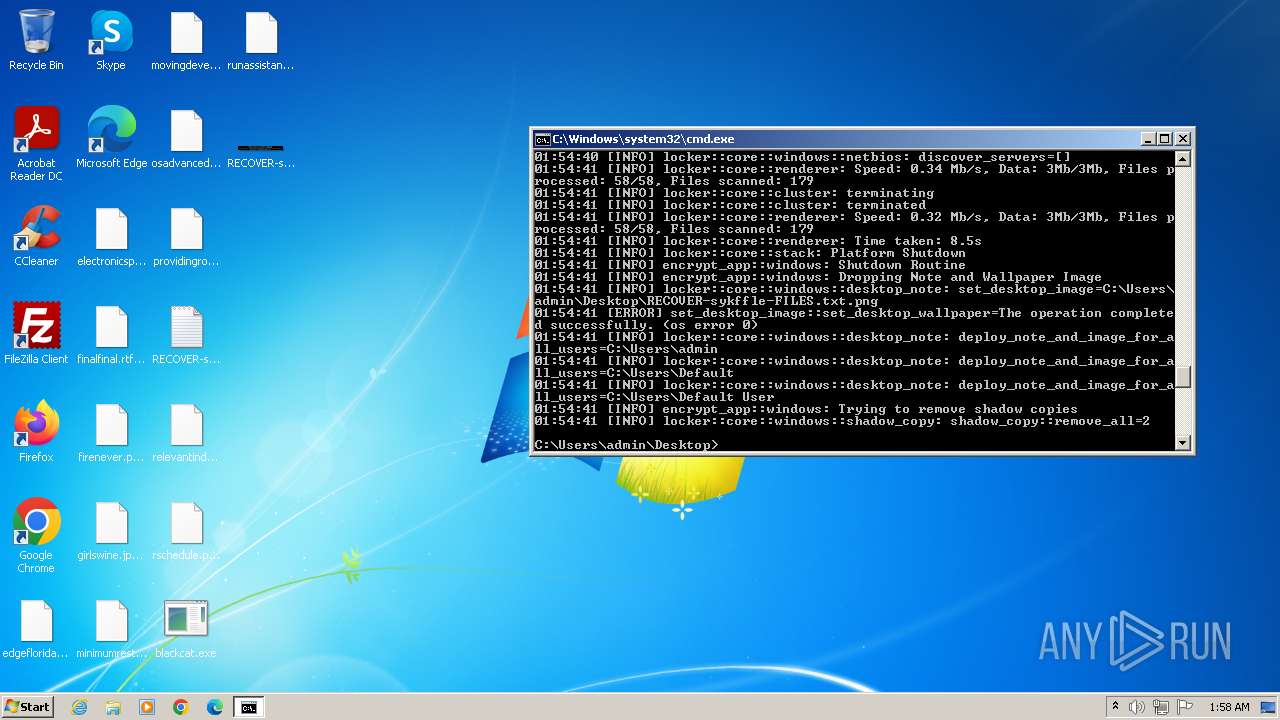
Task: Click the cmd vertical scrollbar thumb
Action: click(1183, 377)
